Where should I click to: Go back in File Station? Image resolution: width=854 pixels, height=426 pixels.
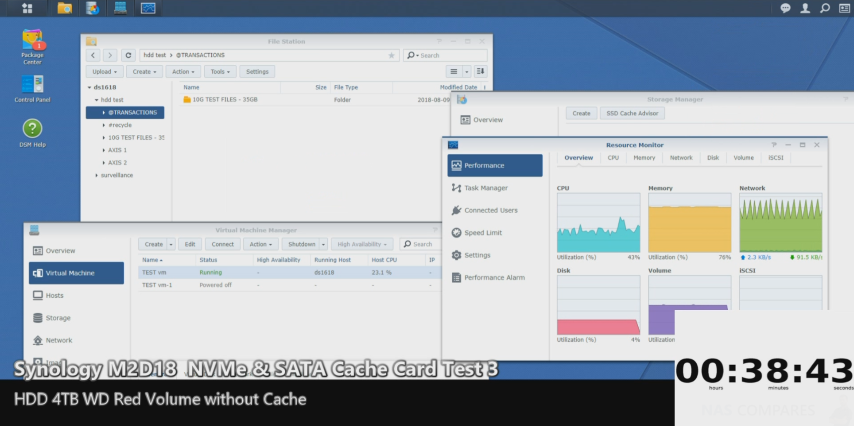coord(93,55)
